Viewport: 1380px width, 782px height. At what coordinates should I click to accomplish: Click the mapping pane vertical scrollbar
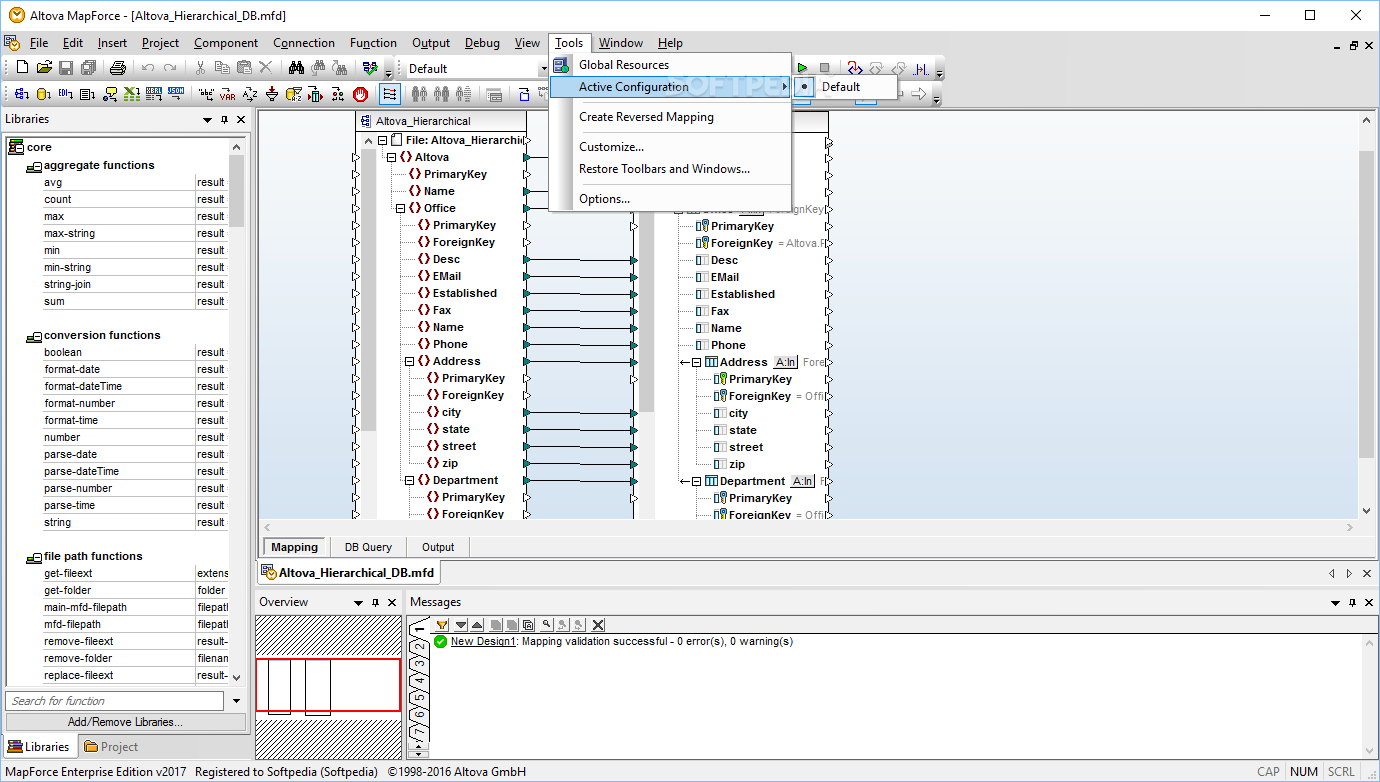1367,305
